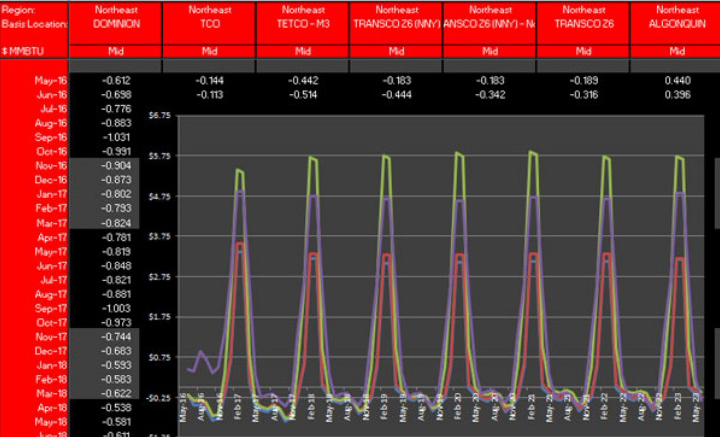Click the DOMINION value -0.991
The height and width of the screenshot is (437, 720).
116,152
